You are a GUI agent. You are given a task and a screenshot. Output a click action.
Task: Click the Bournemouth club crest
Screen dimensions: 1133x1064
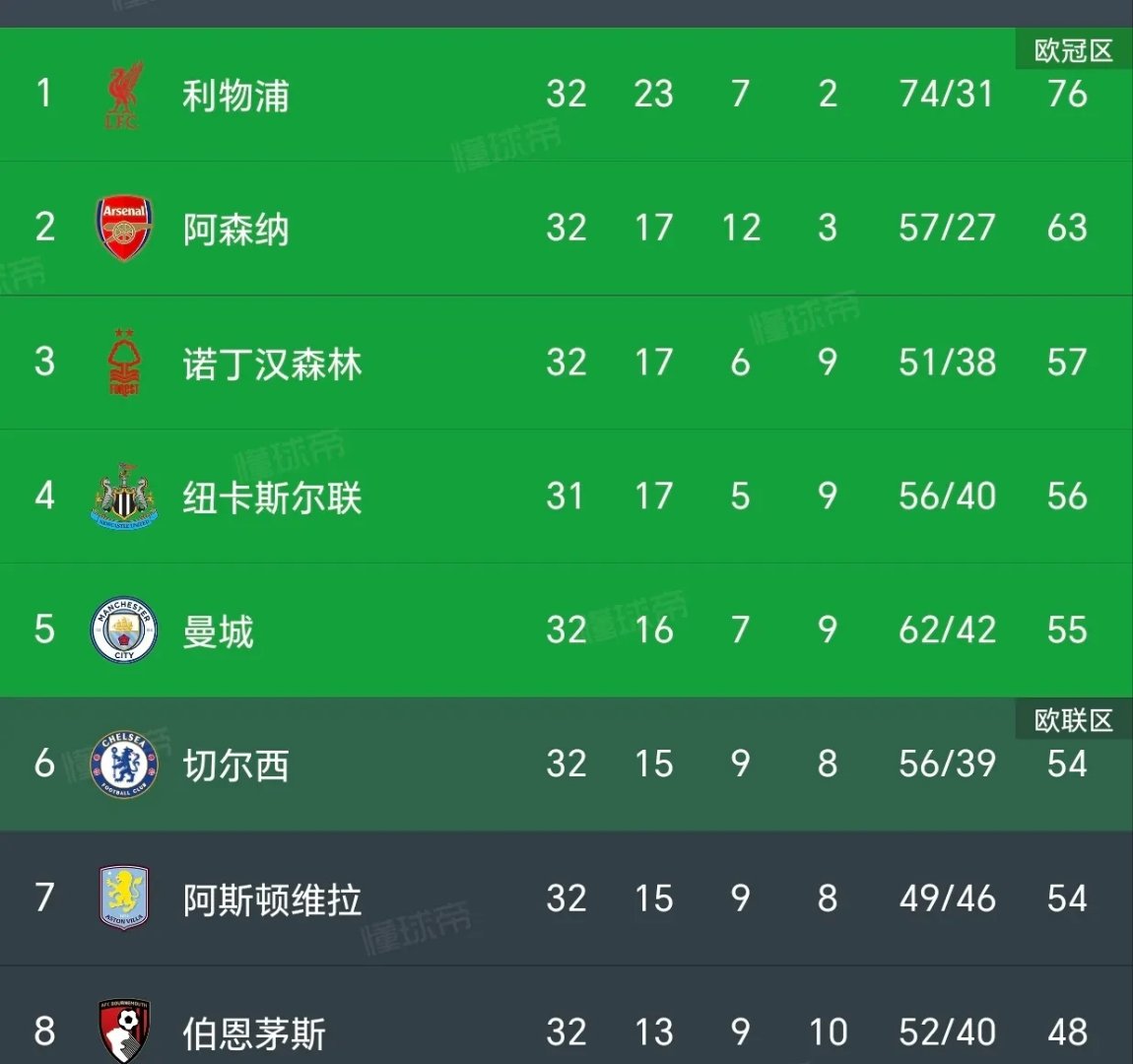pyautogui.click(x=124, y=1031)
